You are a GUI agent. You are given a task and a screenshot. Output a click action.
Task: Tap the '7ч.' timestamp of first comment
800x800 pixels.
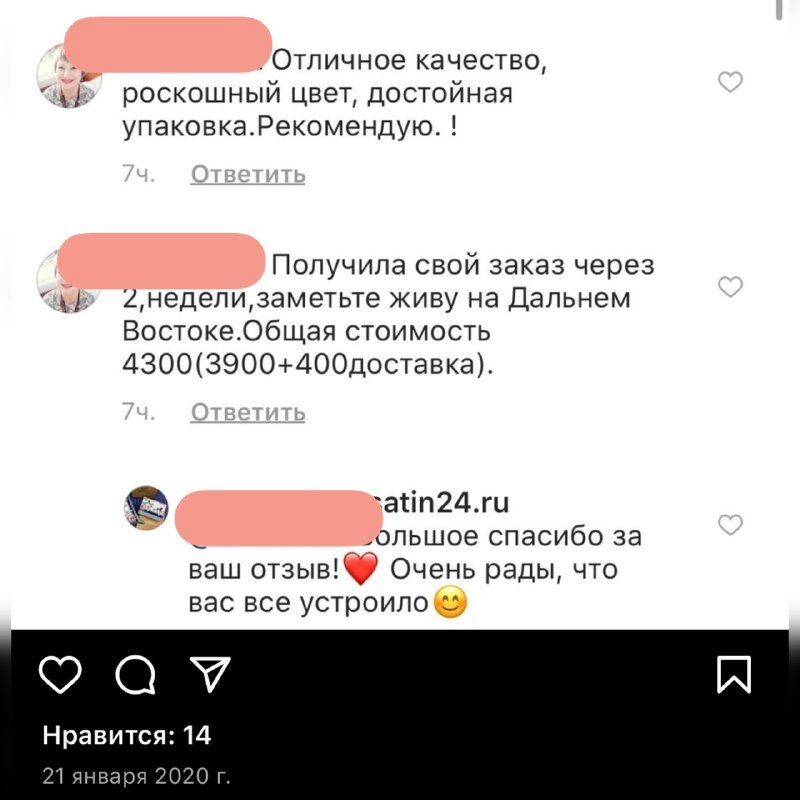tap(138, 174)
